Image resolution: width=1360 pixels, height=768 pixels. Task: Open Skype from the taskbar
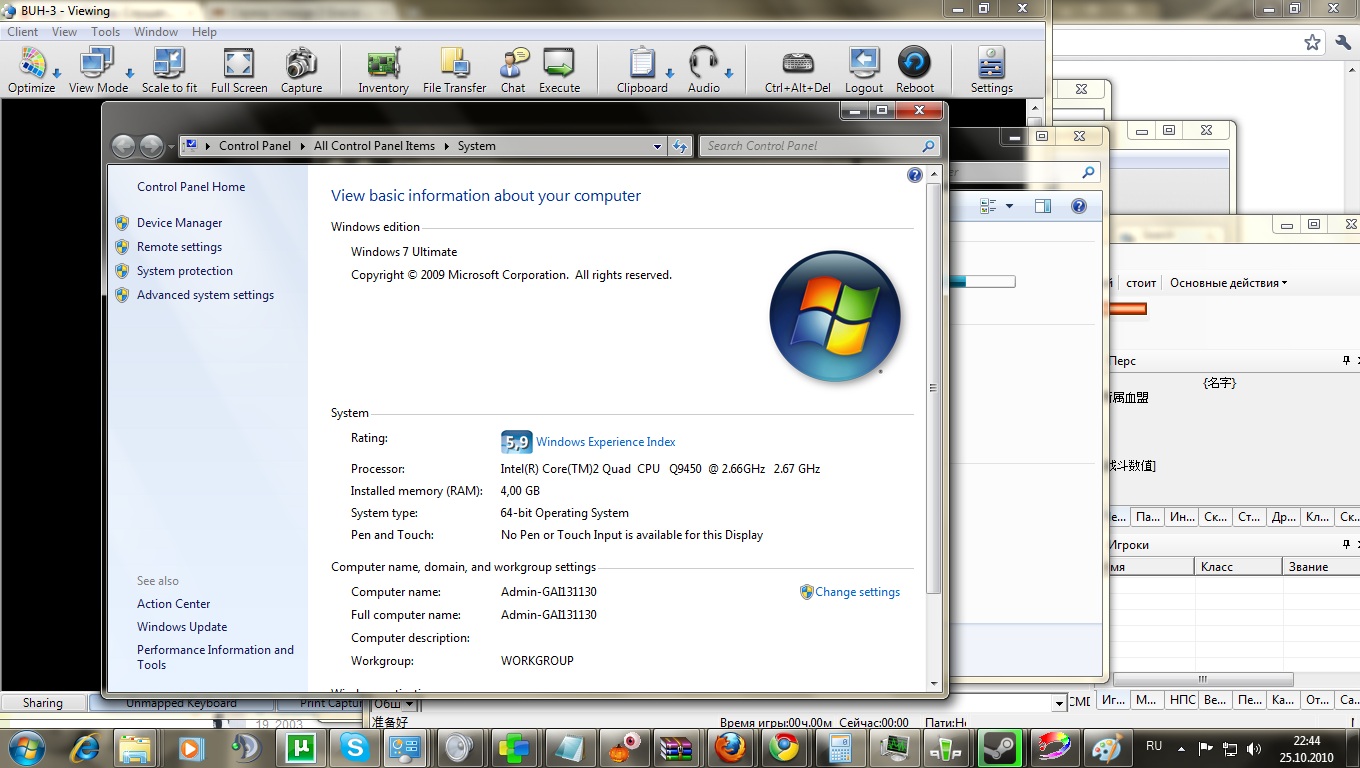(x=354, y=747)
